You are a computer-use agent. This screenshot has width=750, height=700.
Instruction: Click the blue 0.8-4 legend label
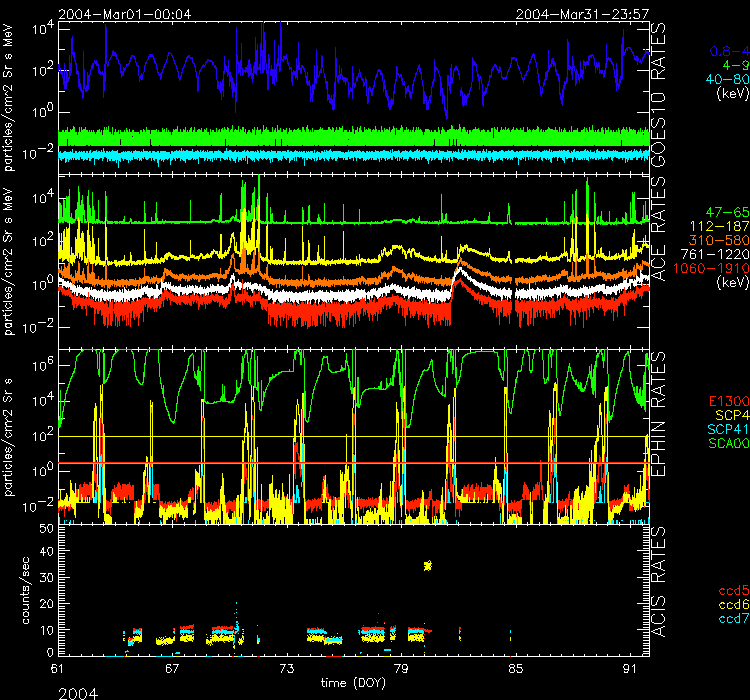(x=727, y=50)
